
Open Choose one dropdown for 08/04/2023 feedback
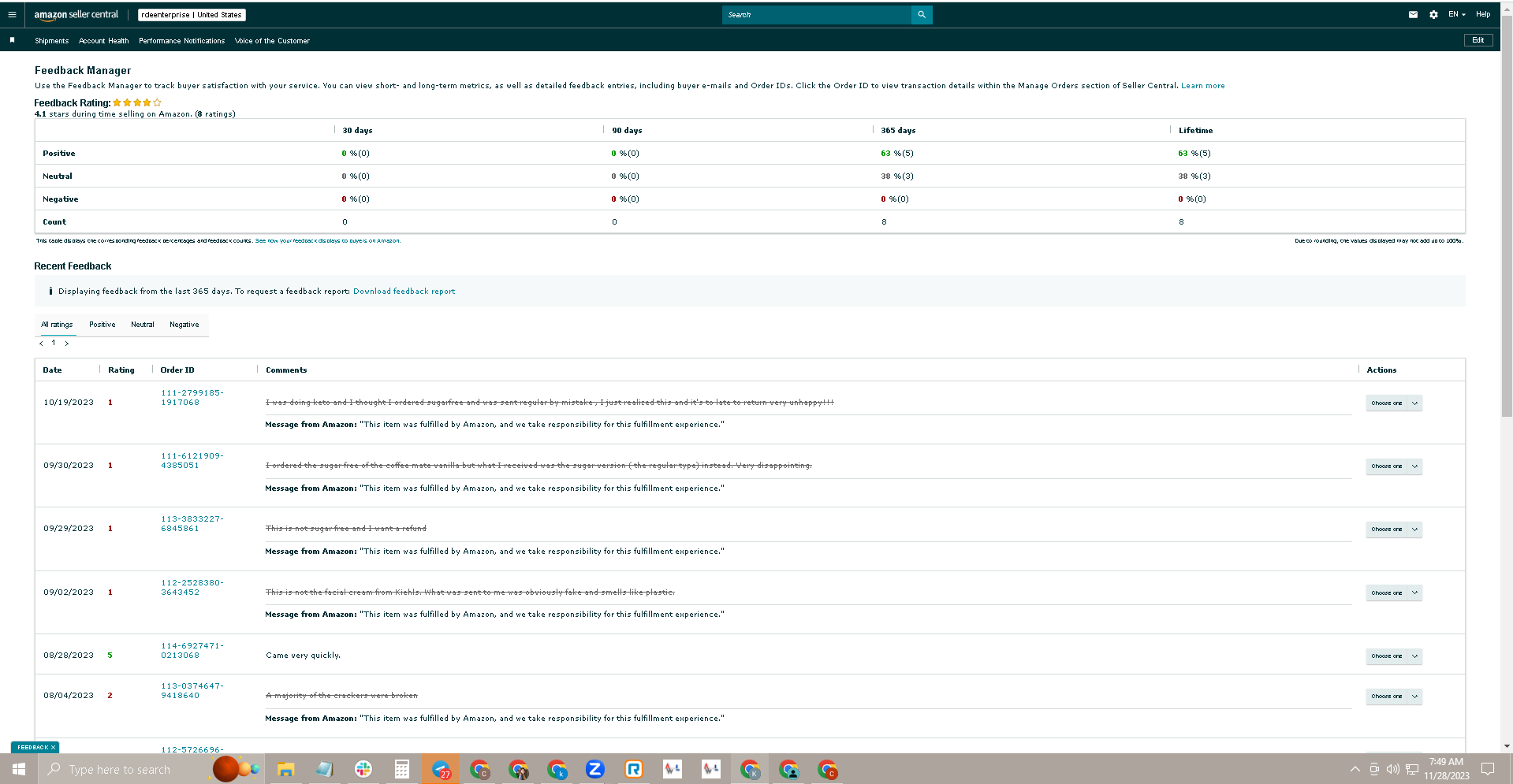coord(1394,697)
